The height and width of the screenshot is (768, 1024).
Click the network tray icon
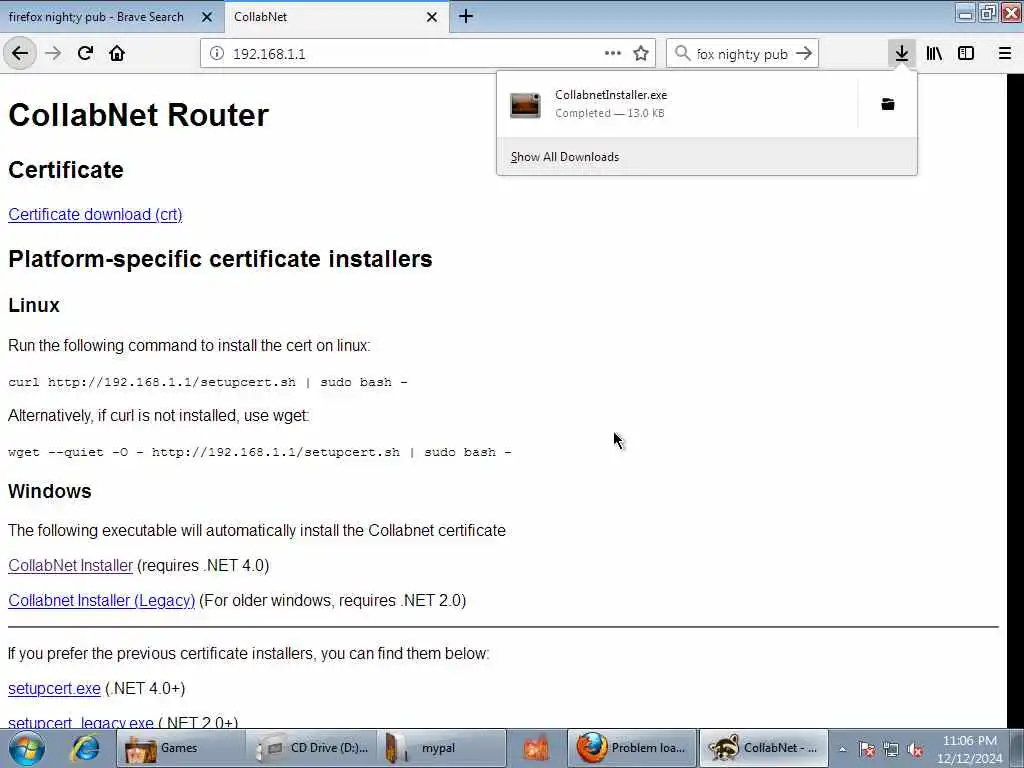click(891, 749)
